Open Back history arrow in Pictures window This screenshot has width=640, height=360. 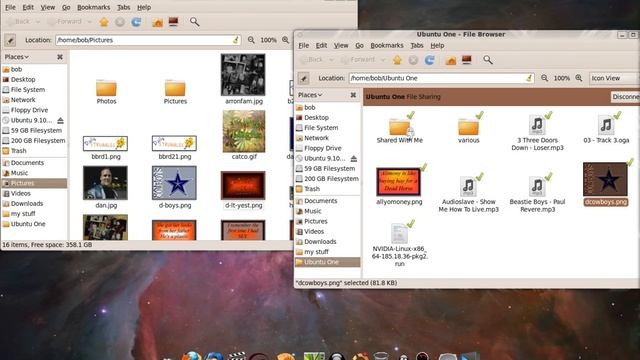pos(38,22)
